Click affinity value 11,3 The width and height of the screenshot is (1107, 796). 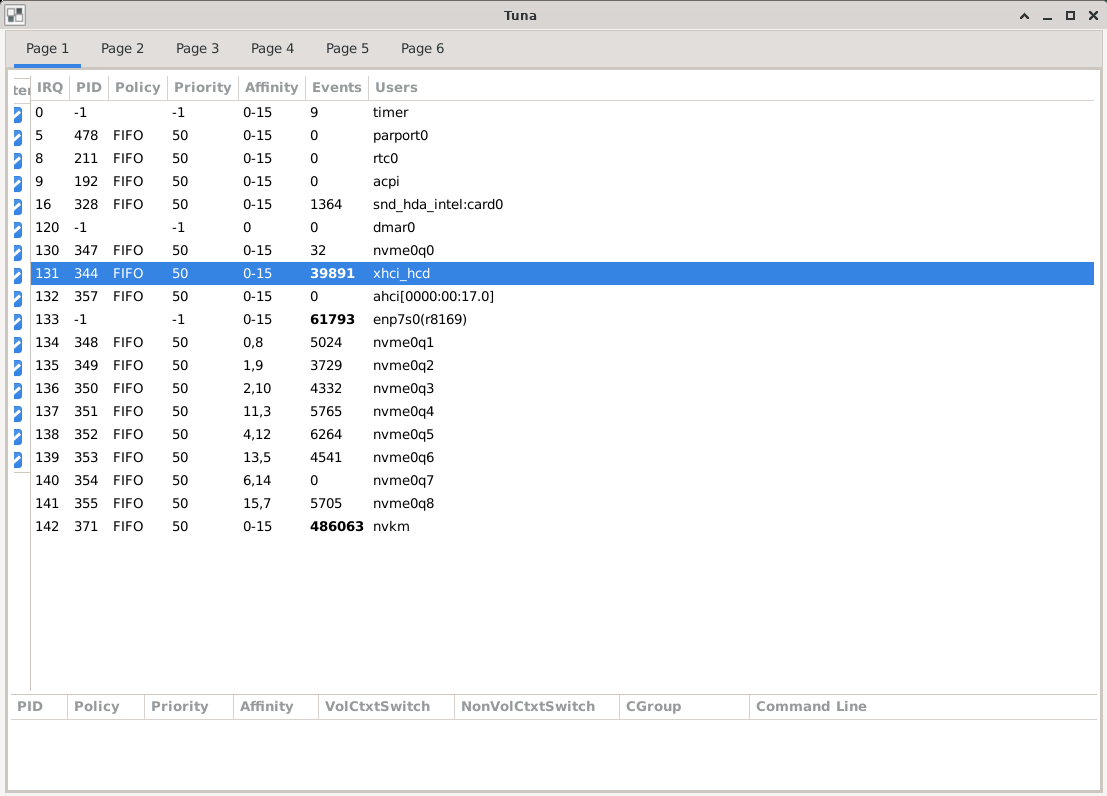pos(257,411)
